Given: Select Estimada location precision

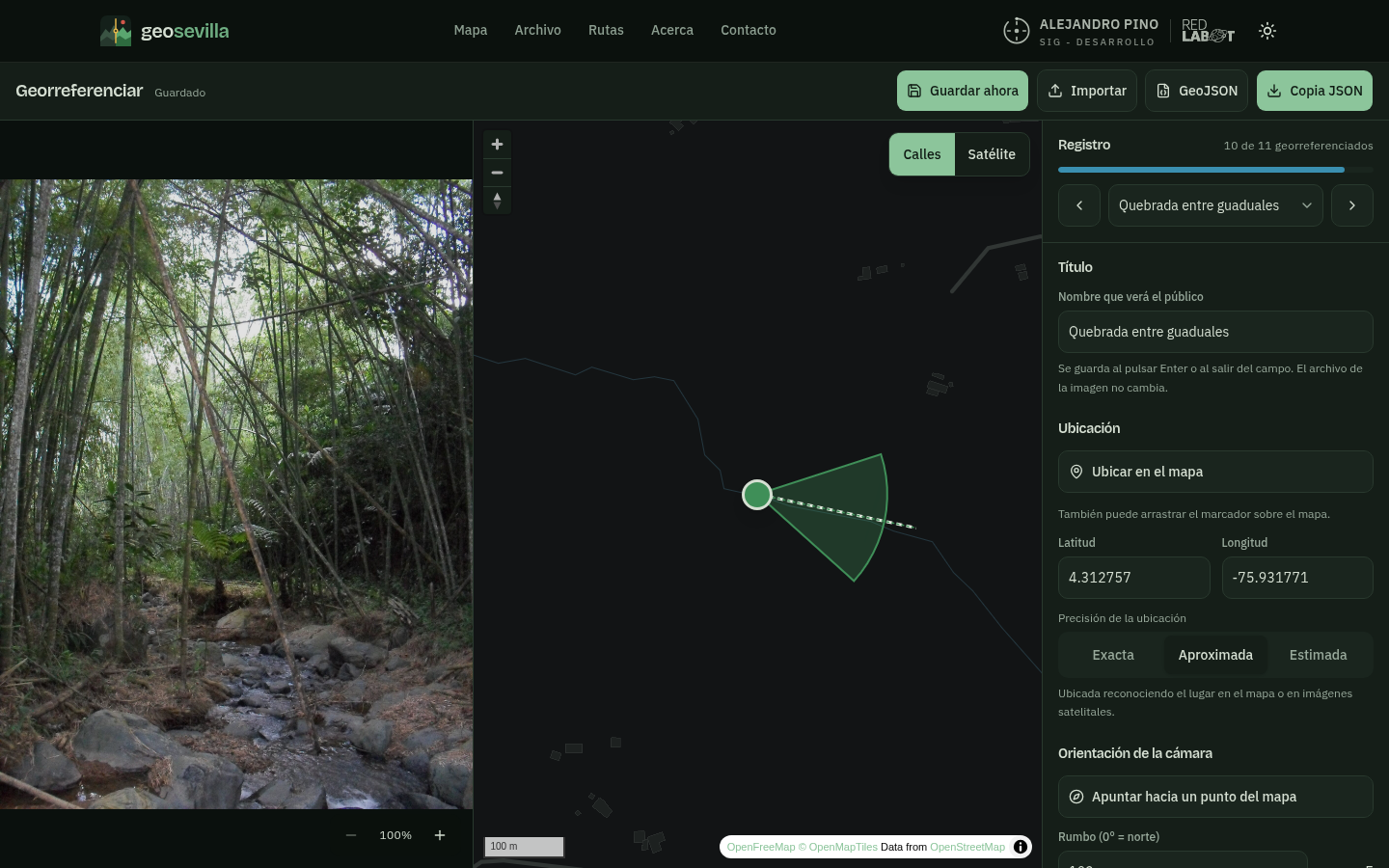Looking at the screenshot, I should pyautogui.click(x=1318, y=655).
